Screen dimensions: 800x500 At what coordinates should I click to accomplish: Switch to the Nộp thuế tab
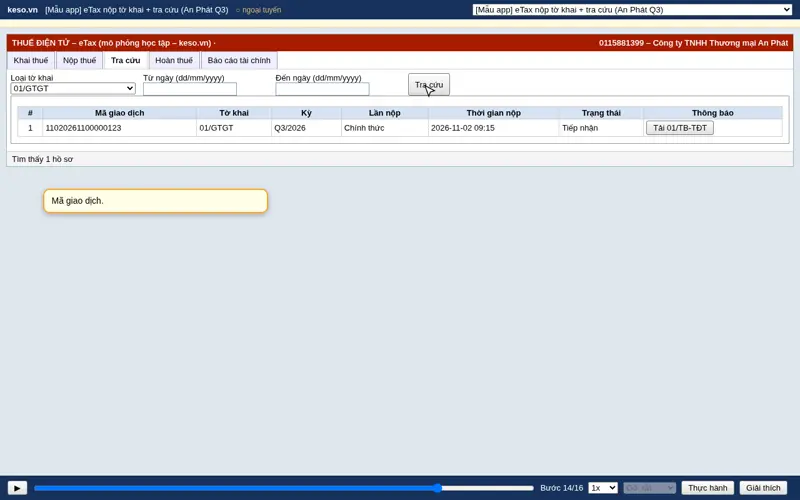[79, 60]
